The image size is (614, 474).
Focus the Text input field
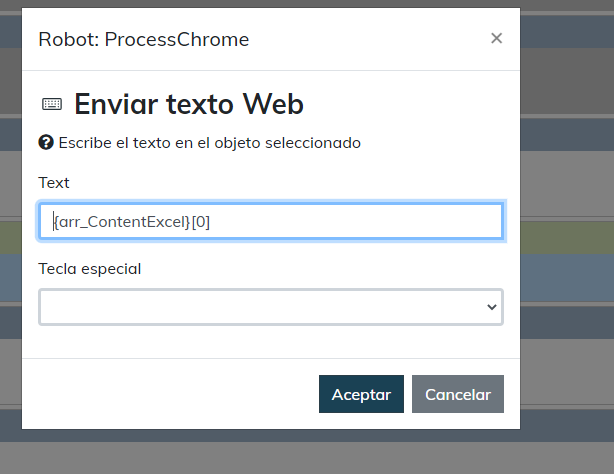click(x=270, y=222)
